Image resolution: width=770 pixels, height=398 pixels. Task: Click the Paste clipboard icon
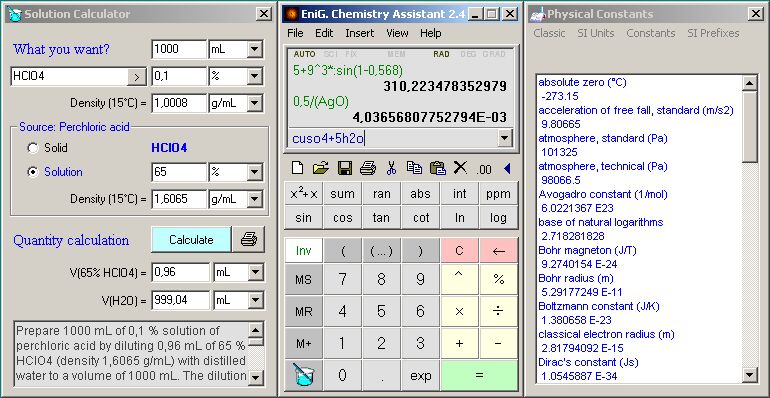click(x=437, y=169)
